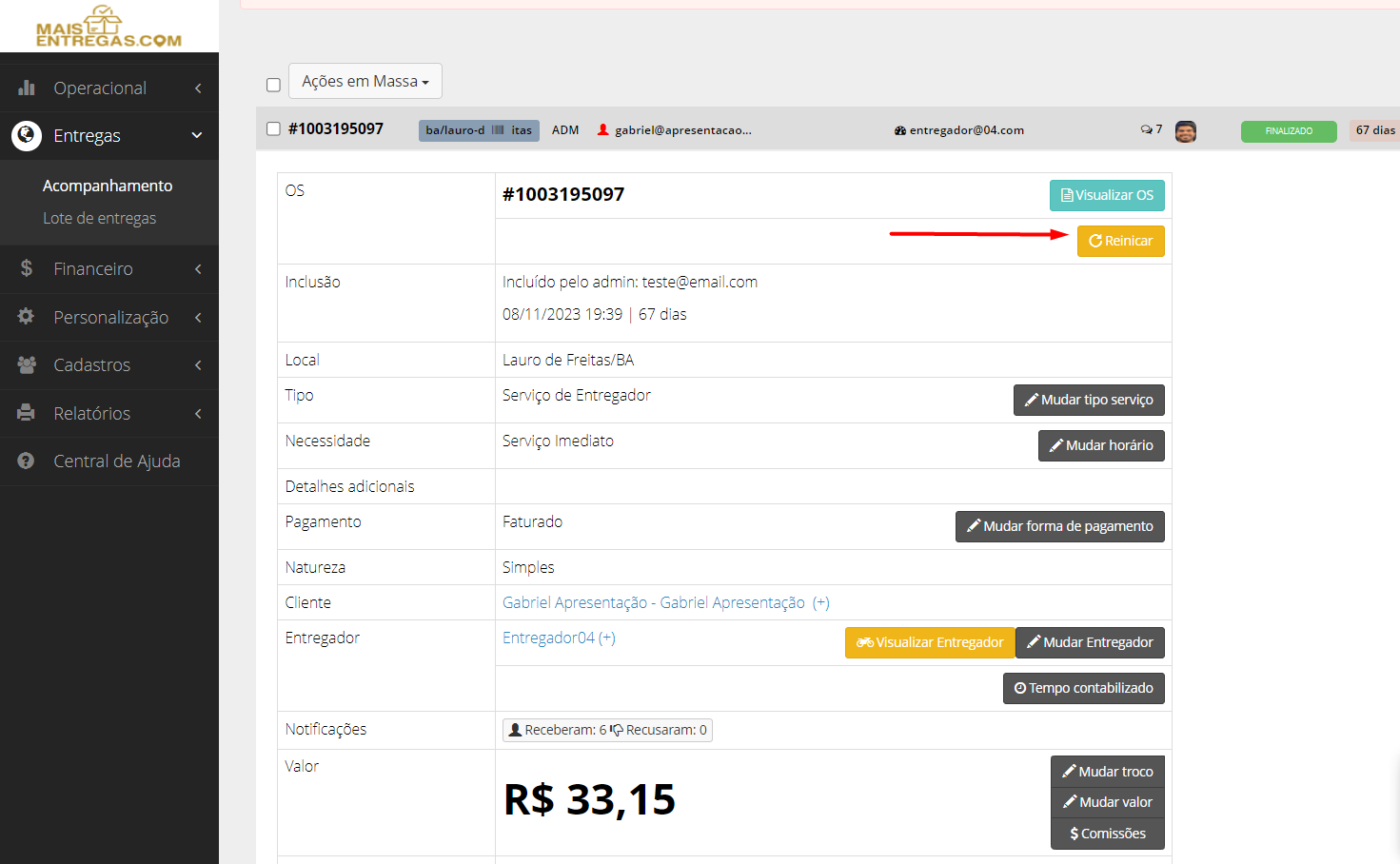Viewport: 1400px width, 864px height.
Task: Expand Entregador04 details with (+)
Action: click(x=607, y=638)
